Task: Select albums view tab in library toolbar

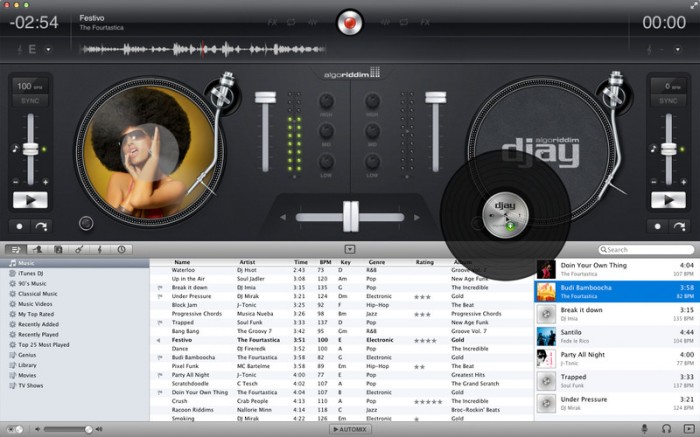Action: pyautogui.click(x=58, y=250)
